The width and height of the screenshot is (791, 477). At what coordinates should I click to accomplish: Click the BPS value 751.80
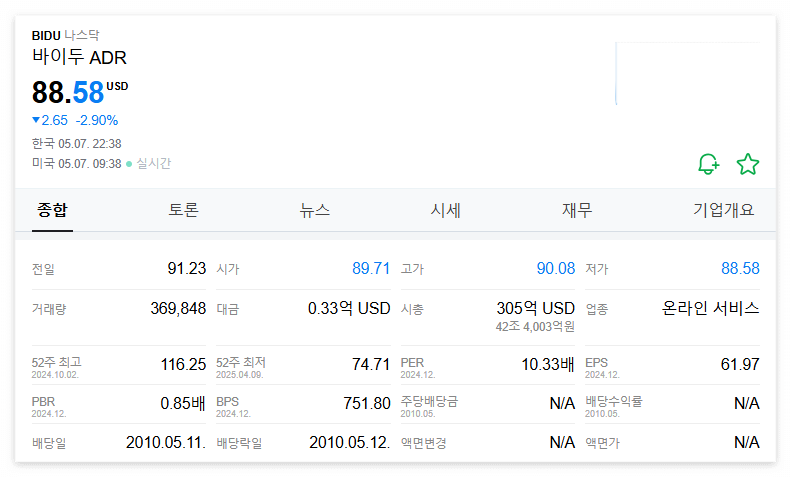coord(367,403)
